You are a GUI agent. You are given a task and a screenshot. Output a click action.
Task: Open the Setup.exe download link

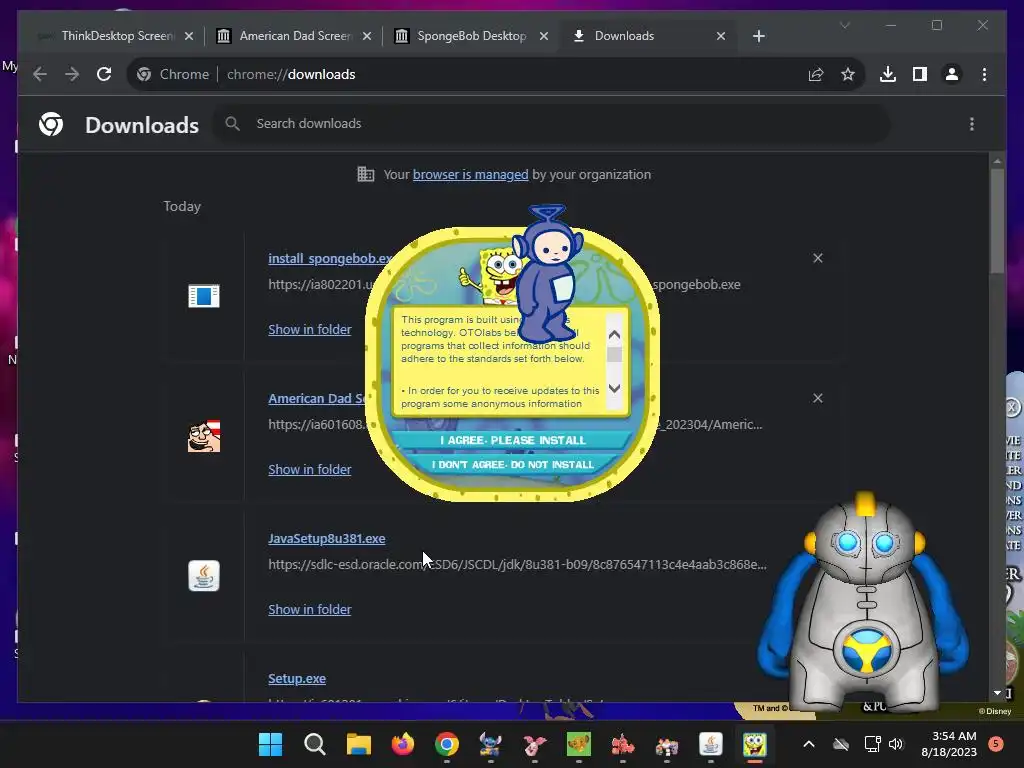(296, 679)
